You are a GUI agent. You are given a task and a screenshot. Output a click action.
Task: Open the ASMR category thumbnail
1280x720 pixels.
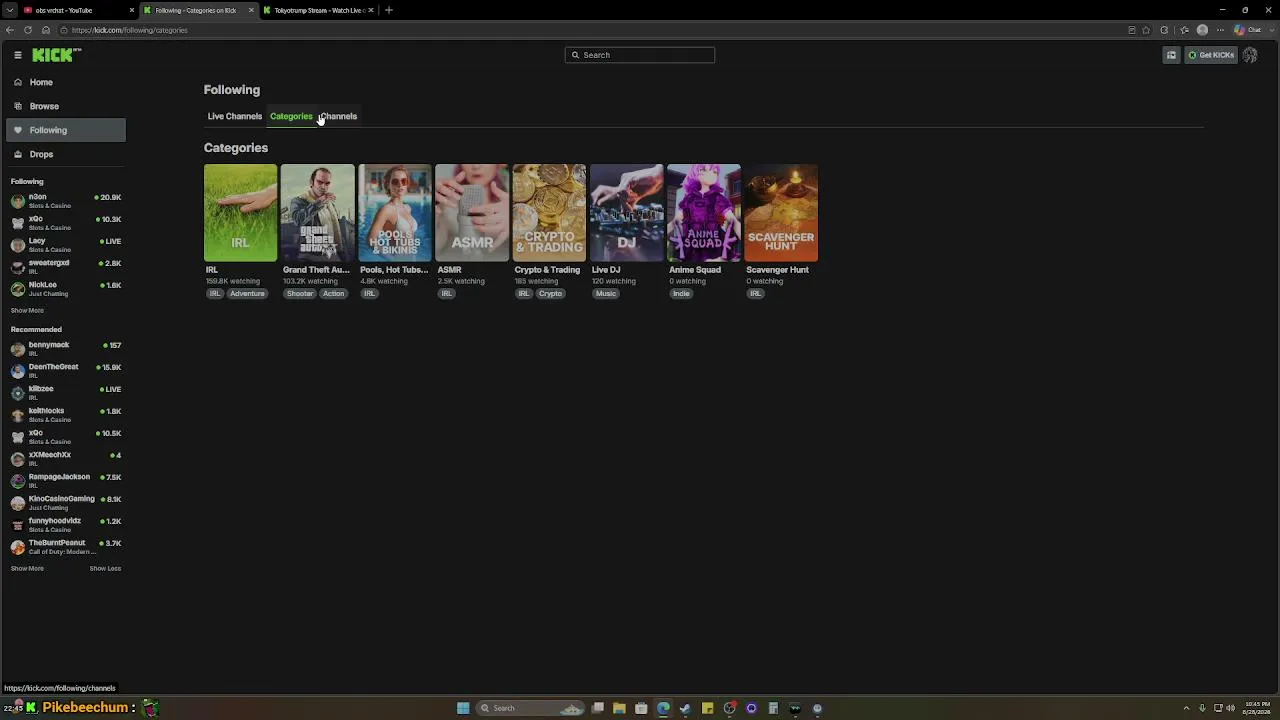tap(472, 213)
